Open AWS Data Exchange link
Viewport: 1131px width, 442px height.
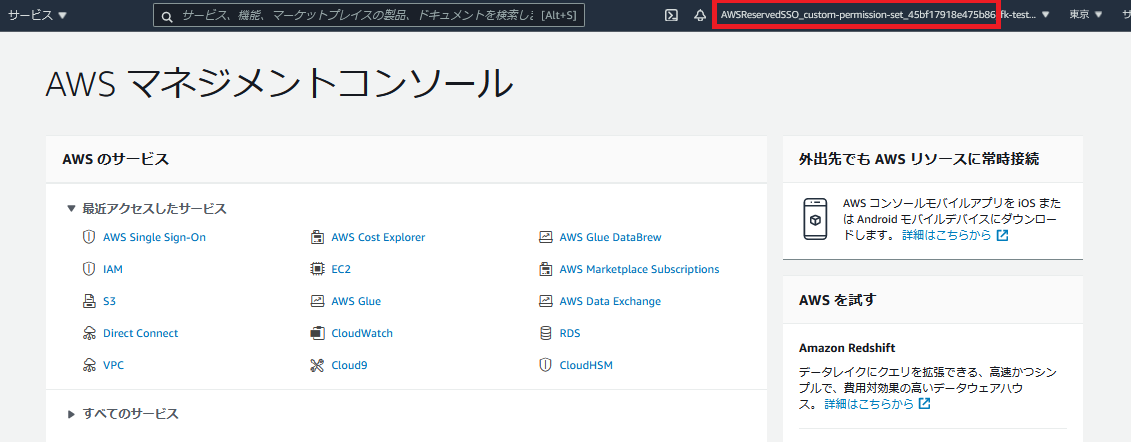pos(610,301)
